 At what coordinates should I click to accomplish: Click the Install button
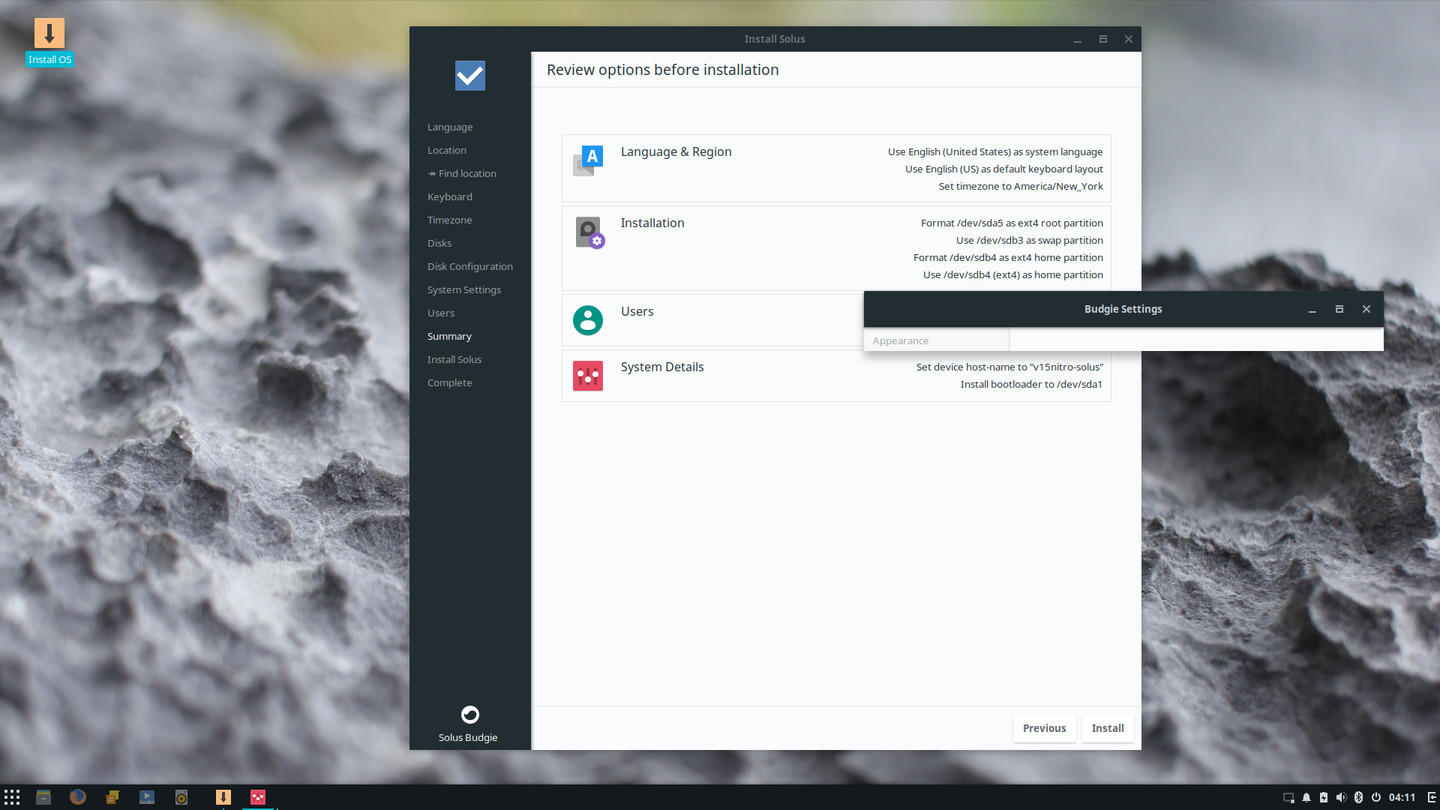click(x=1107, y=728)
